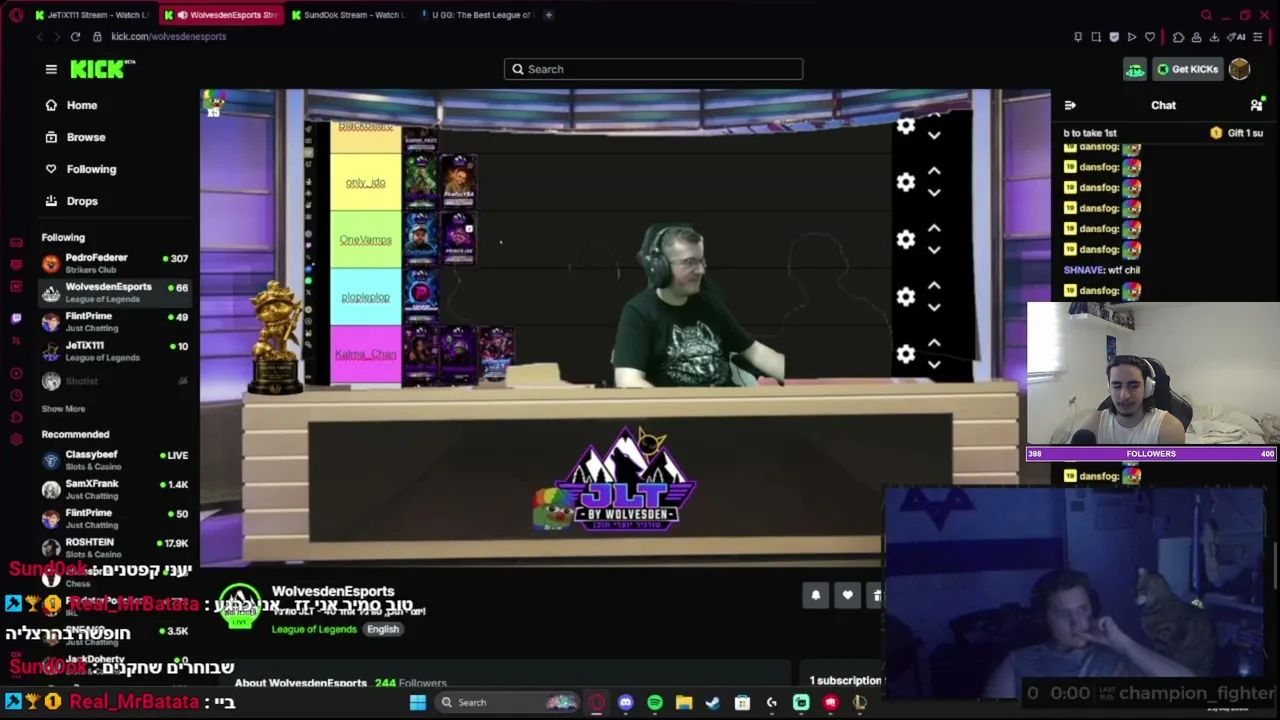Open Spotify from the taskbar
The width and height of the screenshot is (1280, 720).
point(655,702)
